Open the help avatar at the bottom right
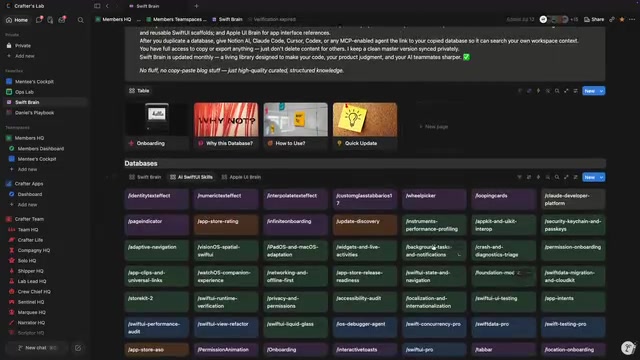 click(x=628, y=348)
